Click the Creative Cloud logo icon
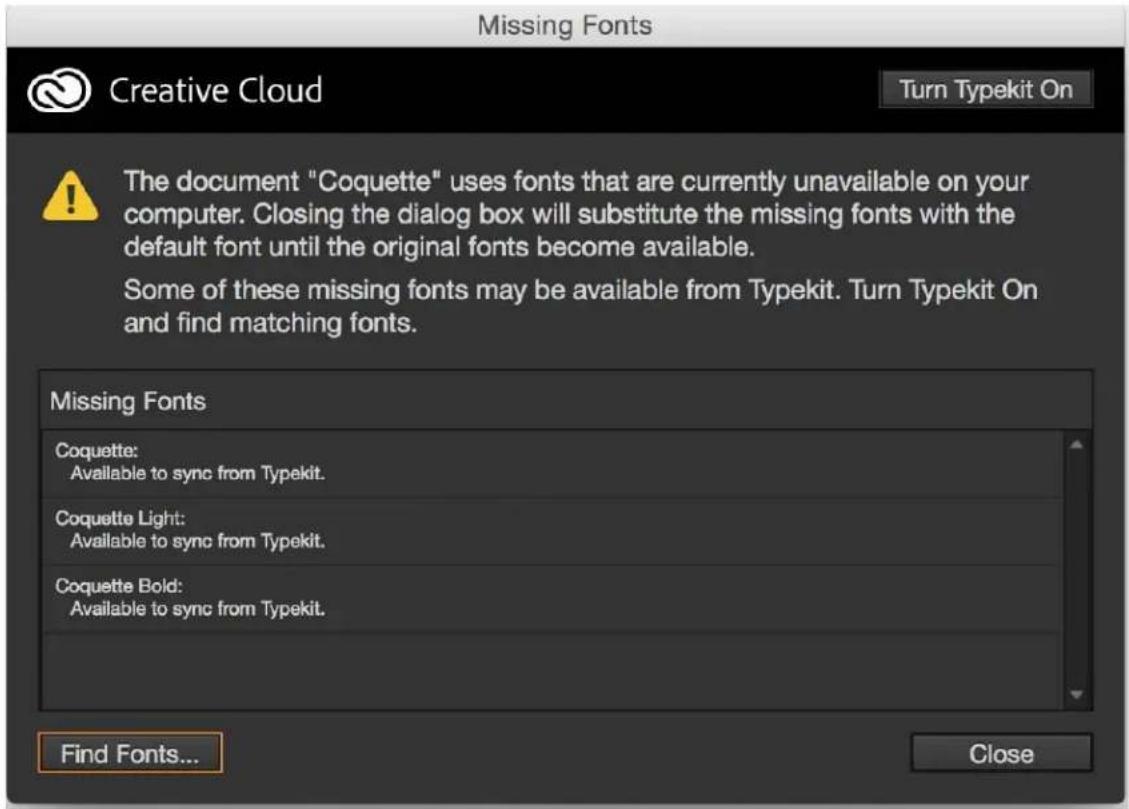Viewport: 1129px width, 809px height. [x=59, y=90]
